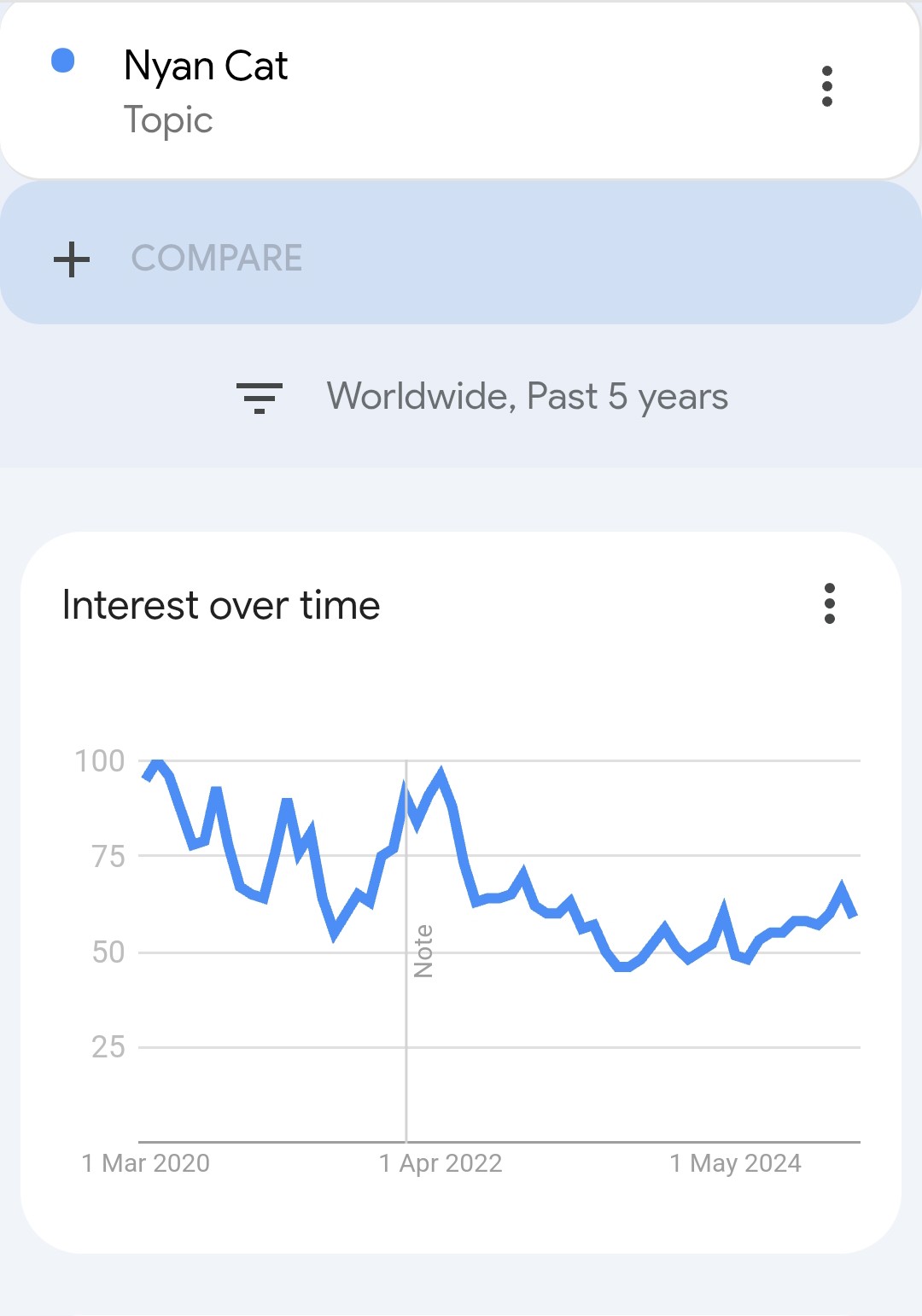Click the 100 value on the y-axis

point(100,760)
